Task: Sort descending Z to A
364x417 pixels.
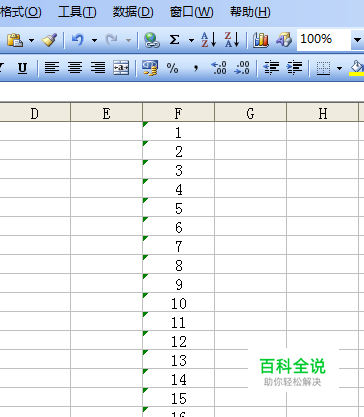Action: (x=232, y=40)
